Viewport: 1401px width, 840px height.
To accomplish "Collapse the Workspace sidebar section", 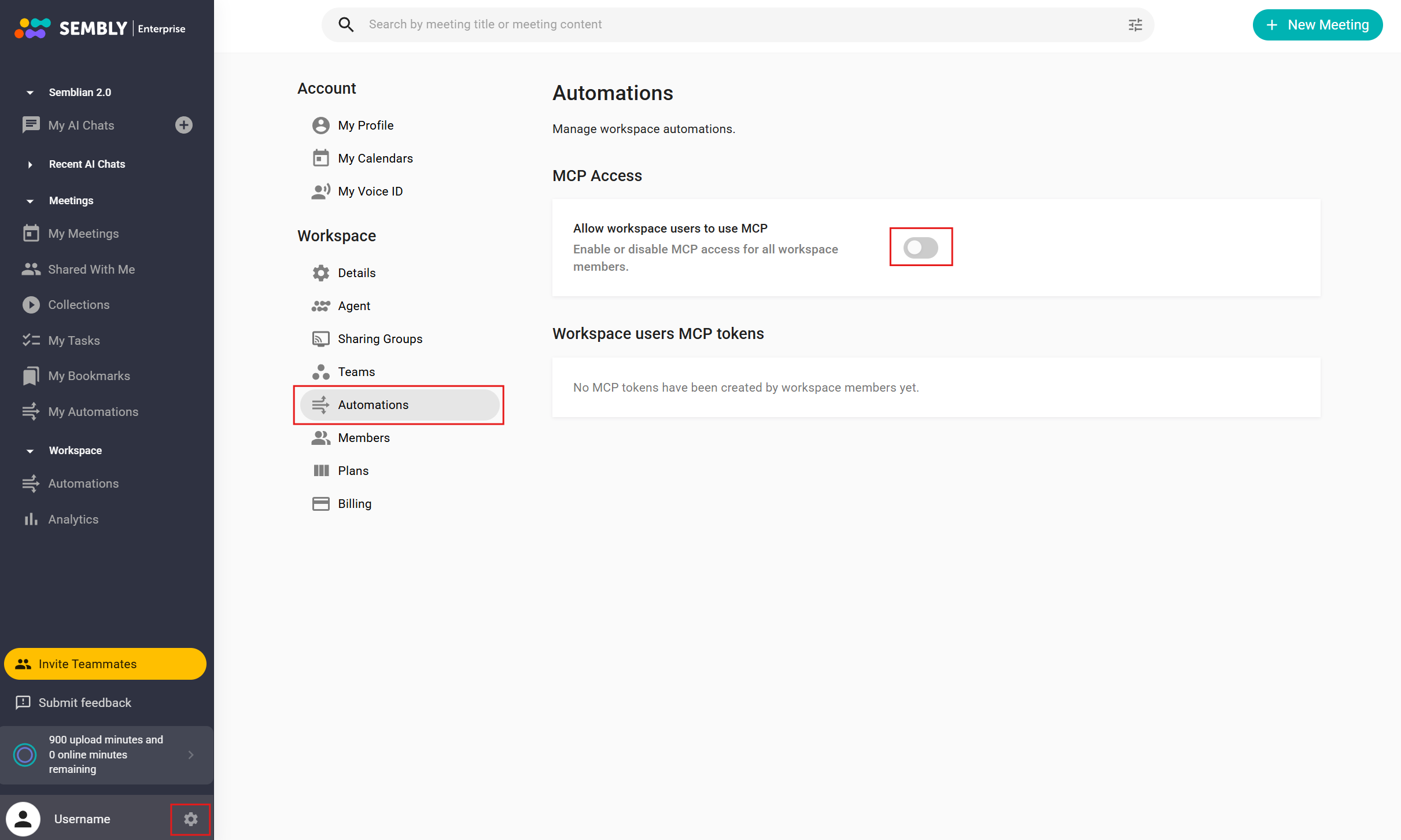I will tap(30, 451).
